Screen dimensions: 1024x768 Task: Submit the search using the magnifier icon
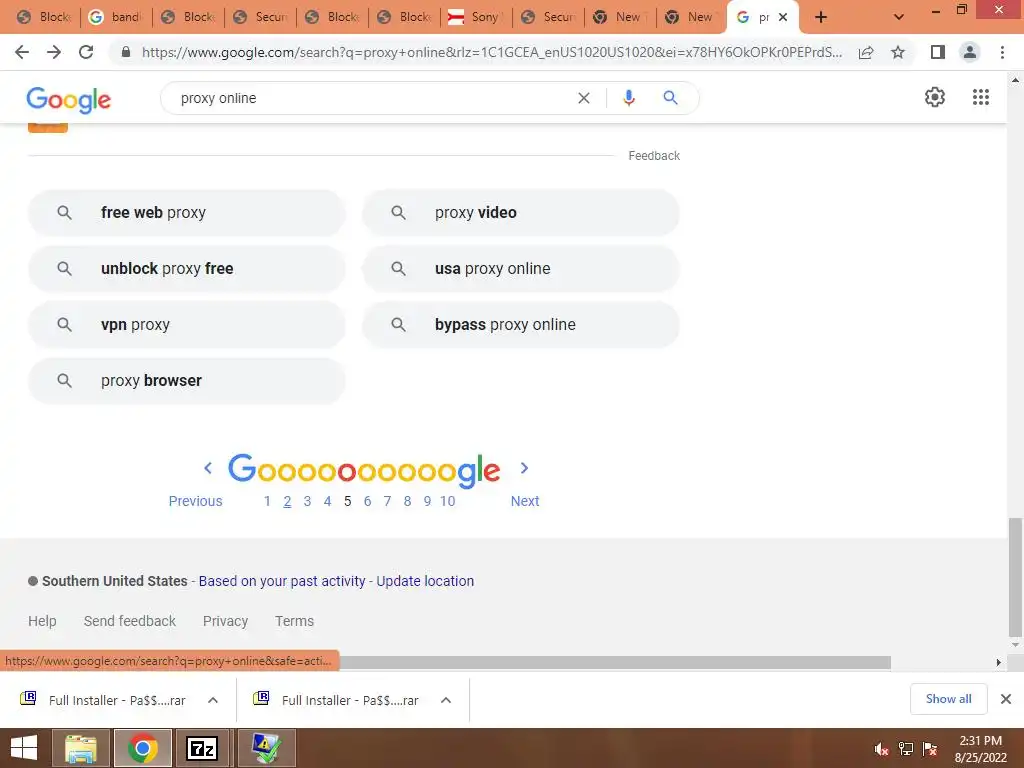pyautogui.click(x=670, y=98)
